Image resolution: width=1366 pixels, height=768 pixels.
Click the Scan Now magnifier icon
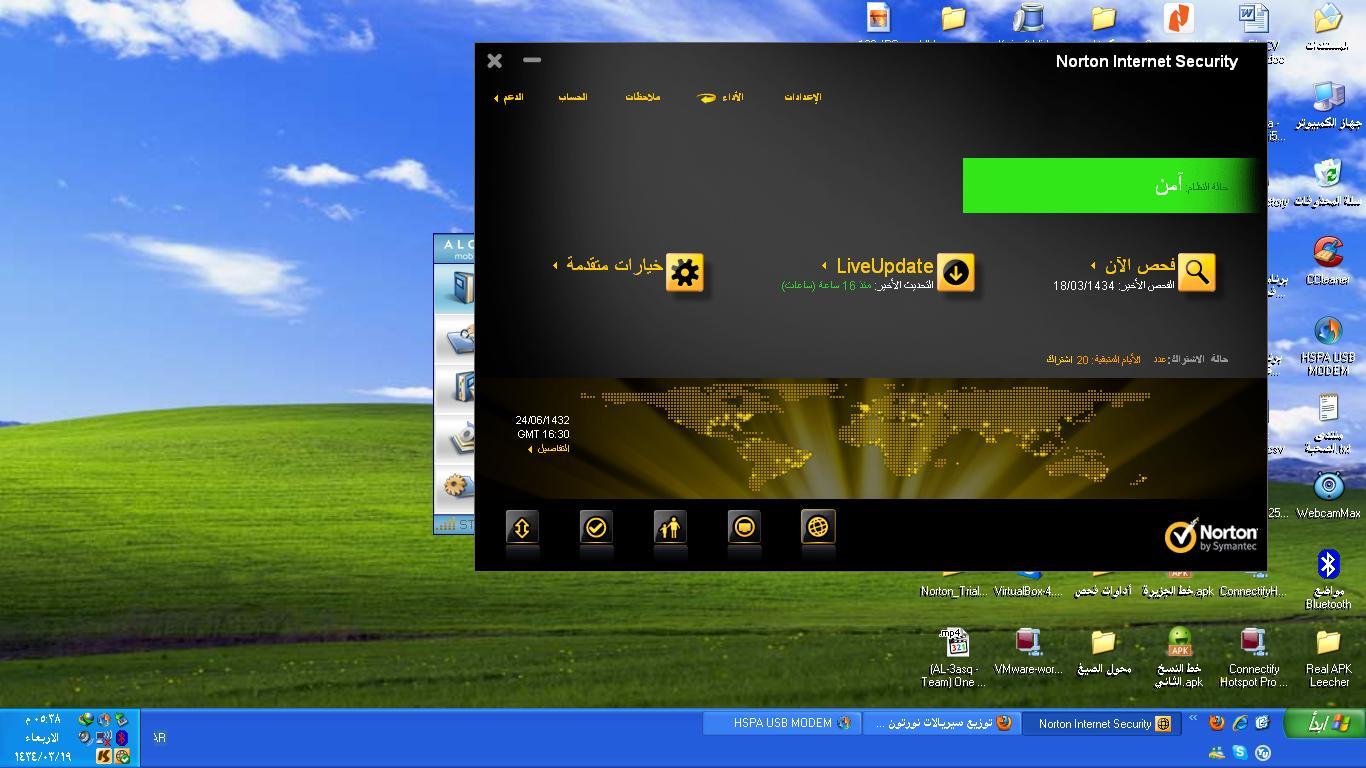pos(1197,272)
